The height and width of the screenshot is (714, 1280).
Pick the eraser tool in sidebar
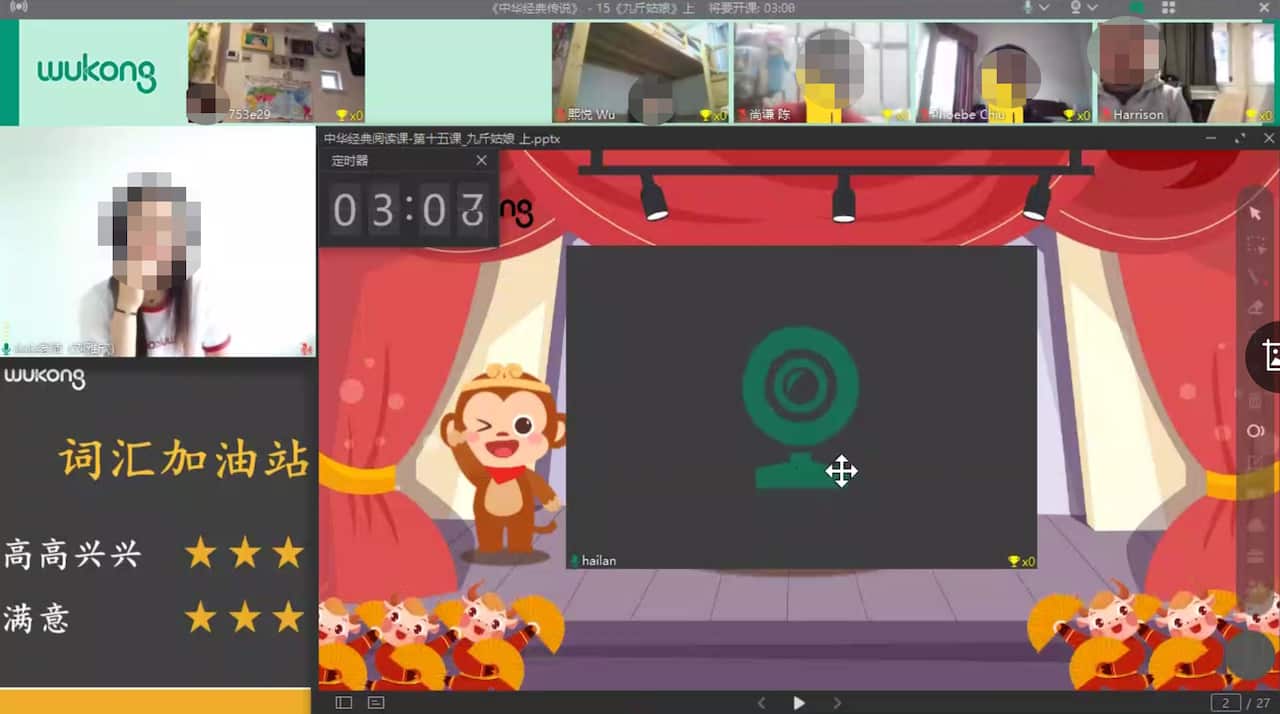pos(1256,307)
